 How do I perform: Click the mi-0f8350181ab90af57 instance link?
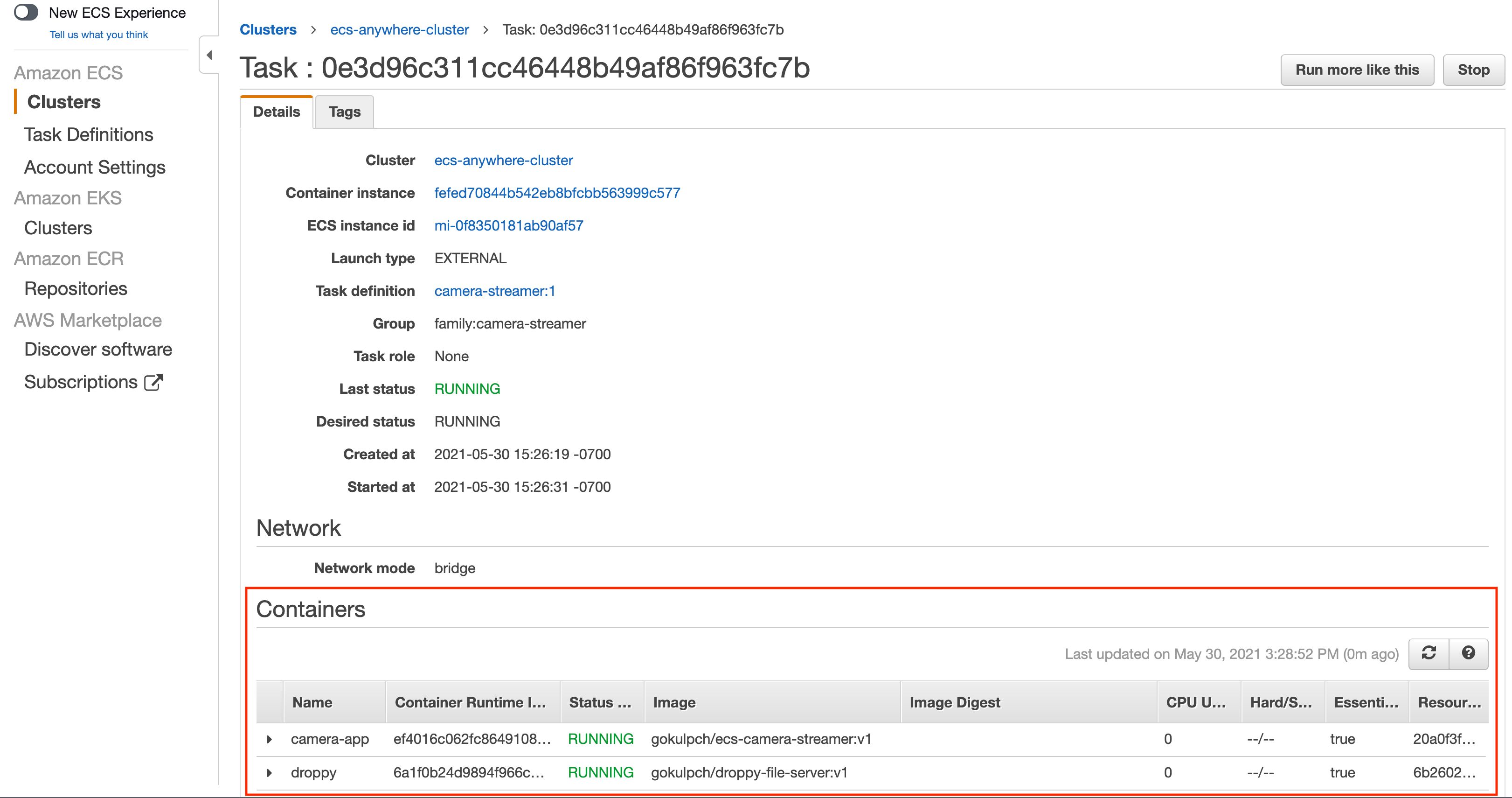(x=508, y=226)
